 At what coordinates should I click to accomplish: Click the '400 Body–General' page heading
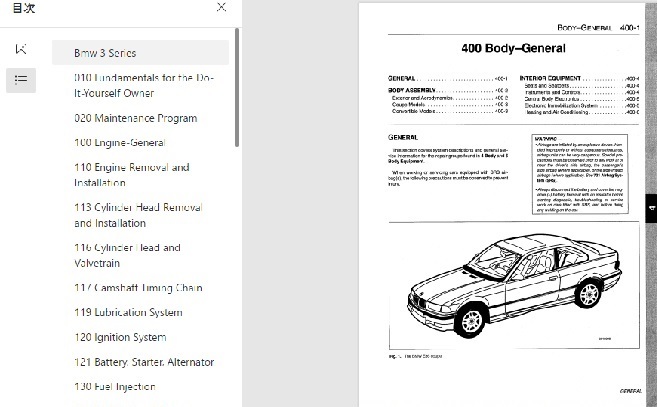(x=513, y=49)
